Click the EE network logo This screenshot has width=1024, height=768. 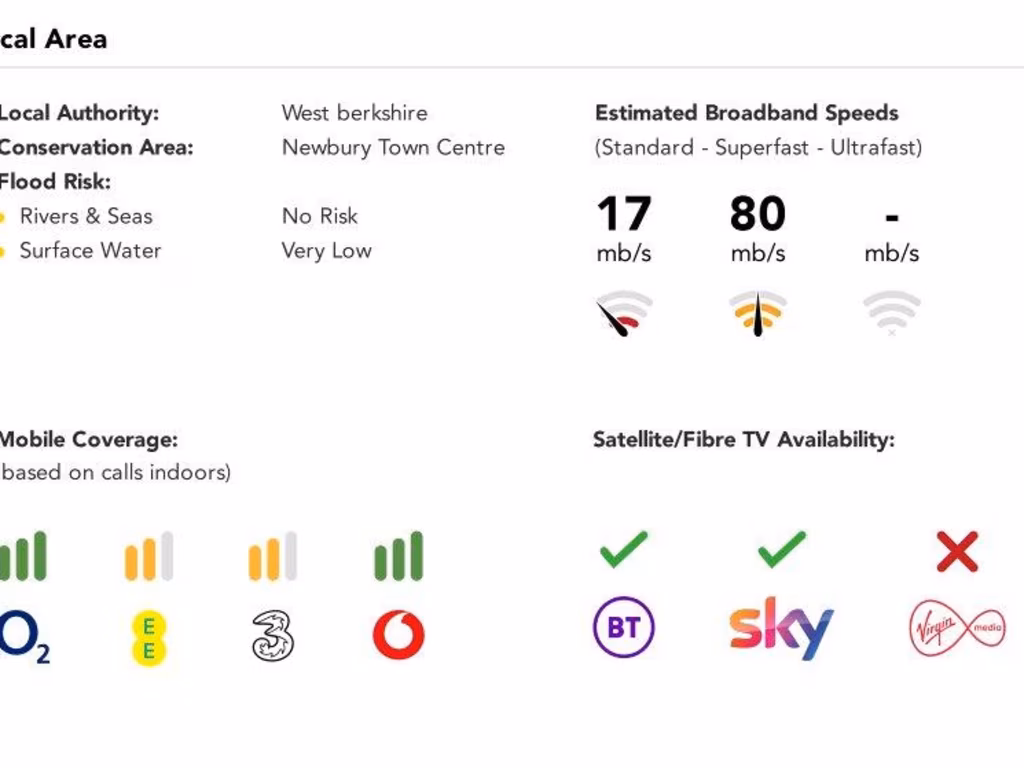[x=149, y=637]
